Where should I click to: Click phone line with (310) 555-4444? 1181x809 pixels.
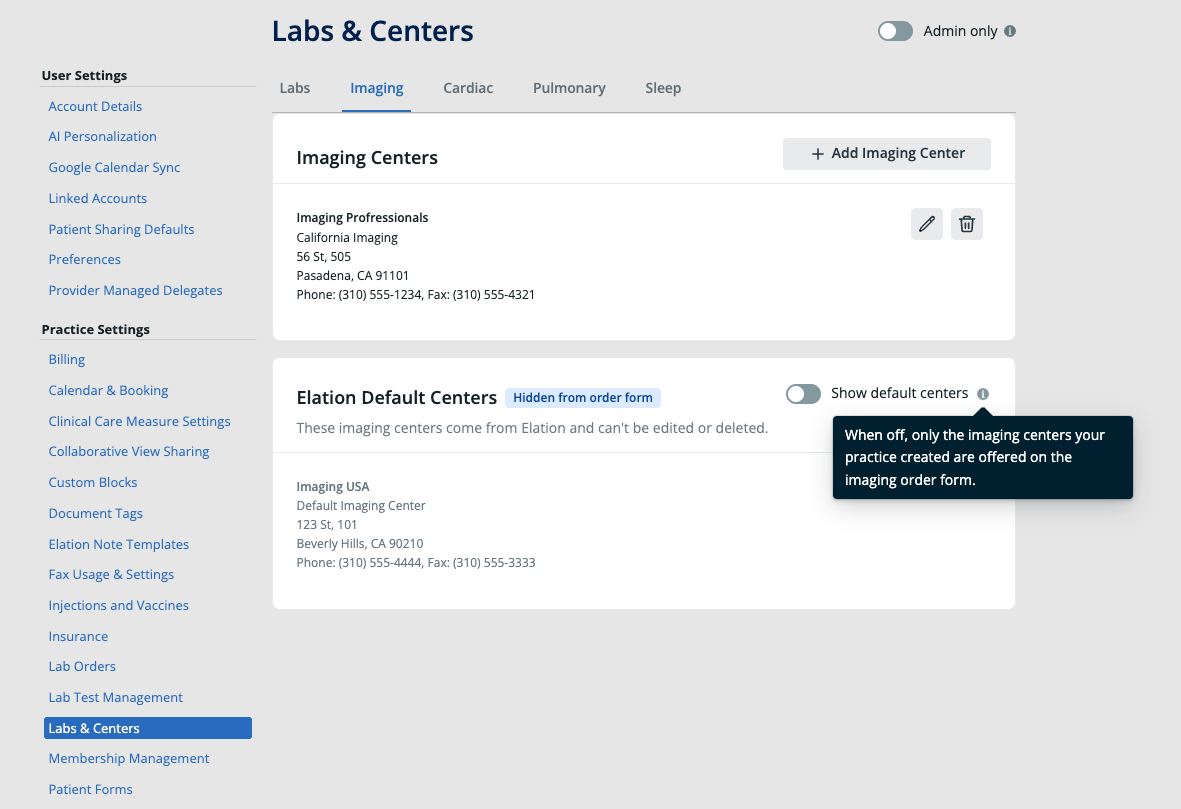coord(416,563)
